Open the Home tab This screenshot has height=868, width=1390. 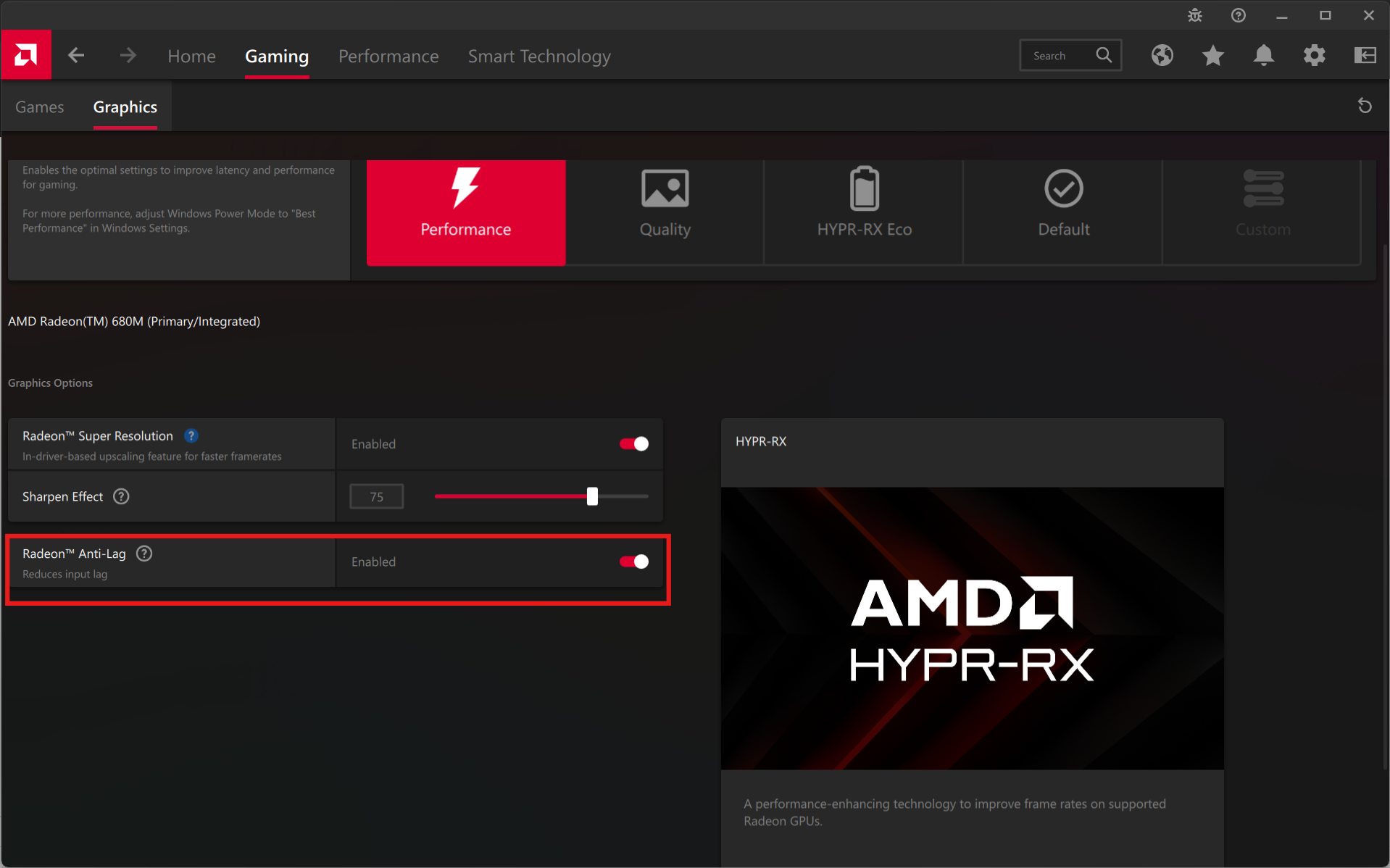point(192,56)
